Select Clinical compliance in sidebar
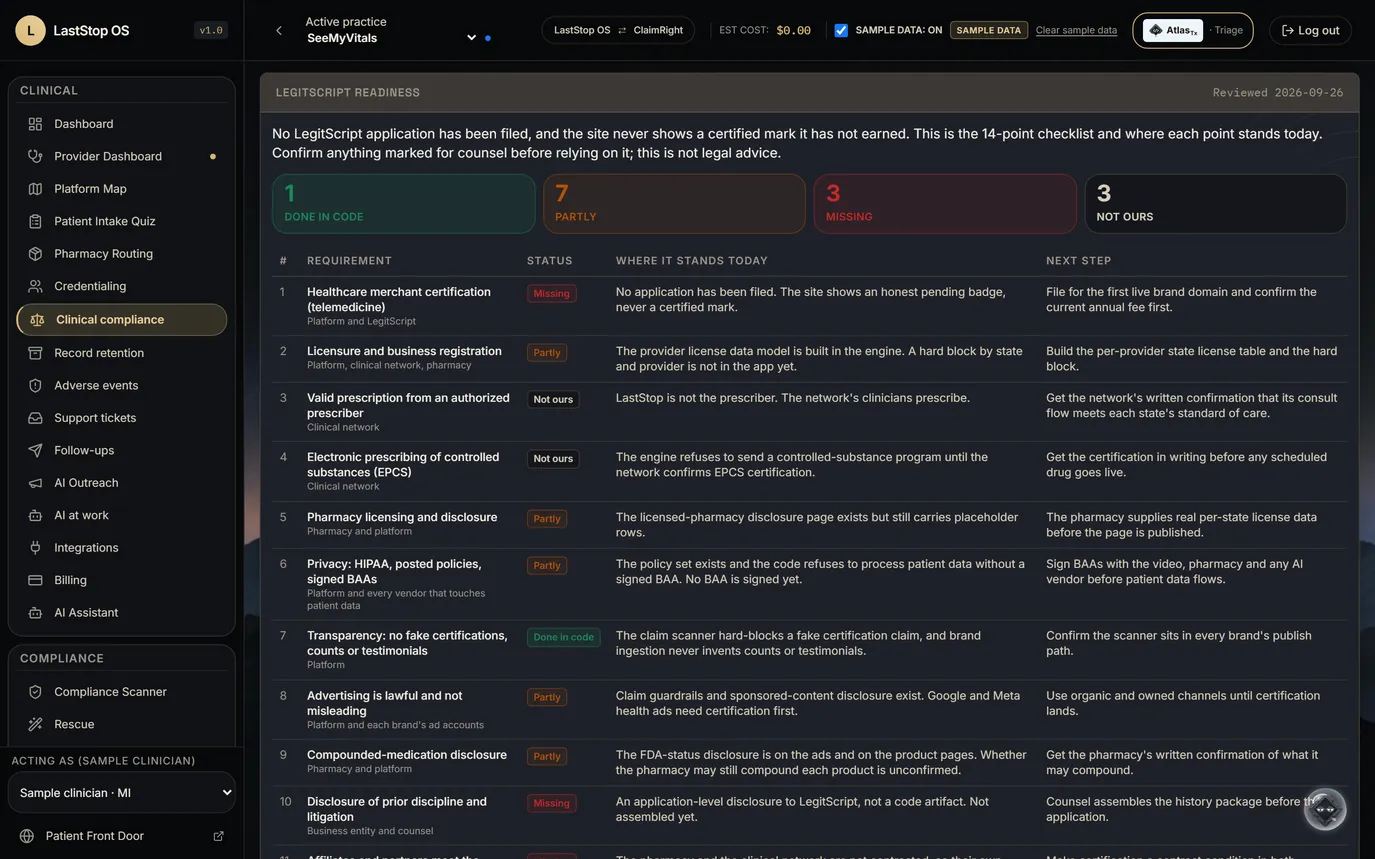 click(122, 320)
